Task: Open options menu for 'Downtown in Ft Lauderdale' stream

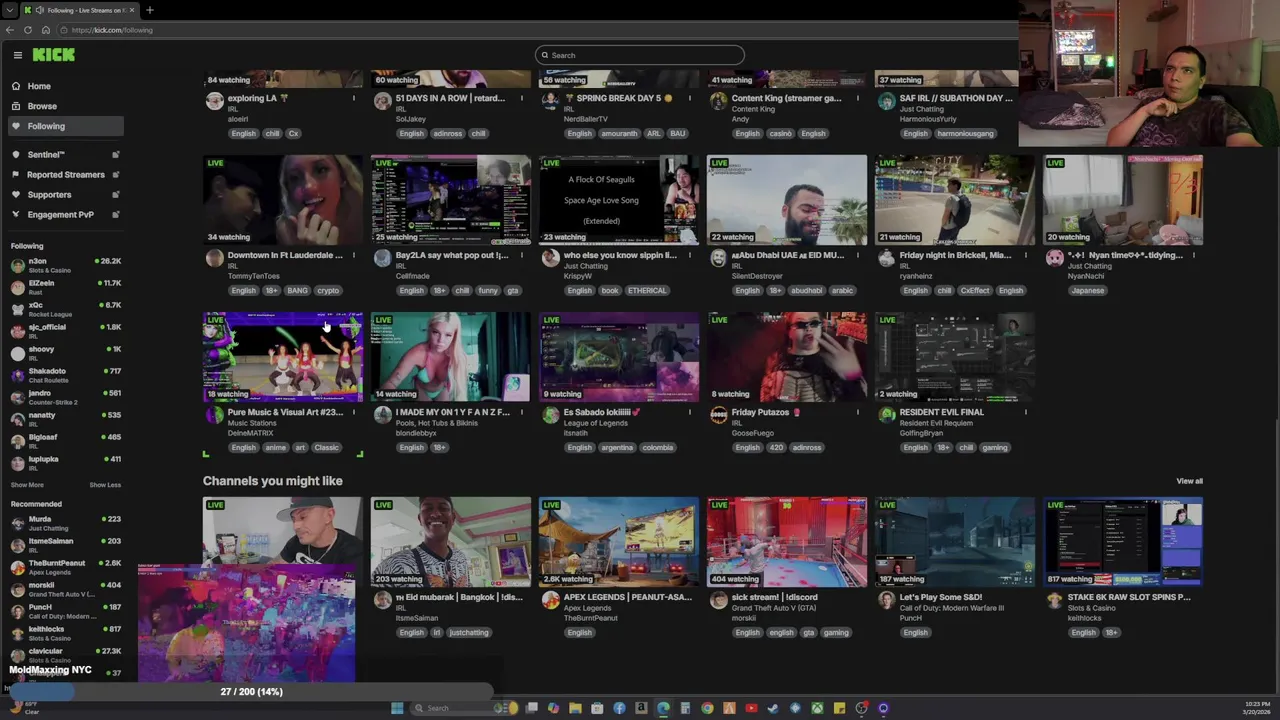Action: click(x=353, y=255)
